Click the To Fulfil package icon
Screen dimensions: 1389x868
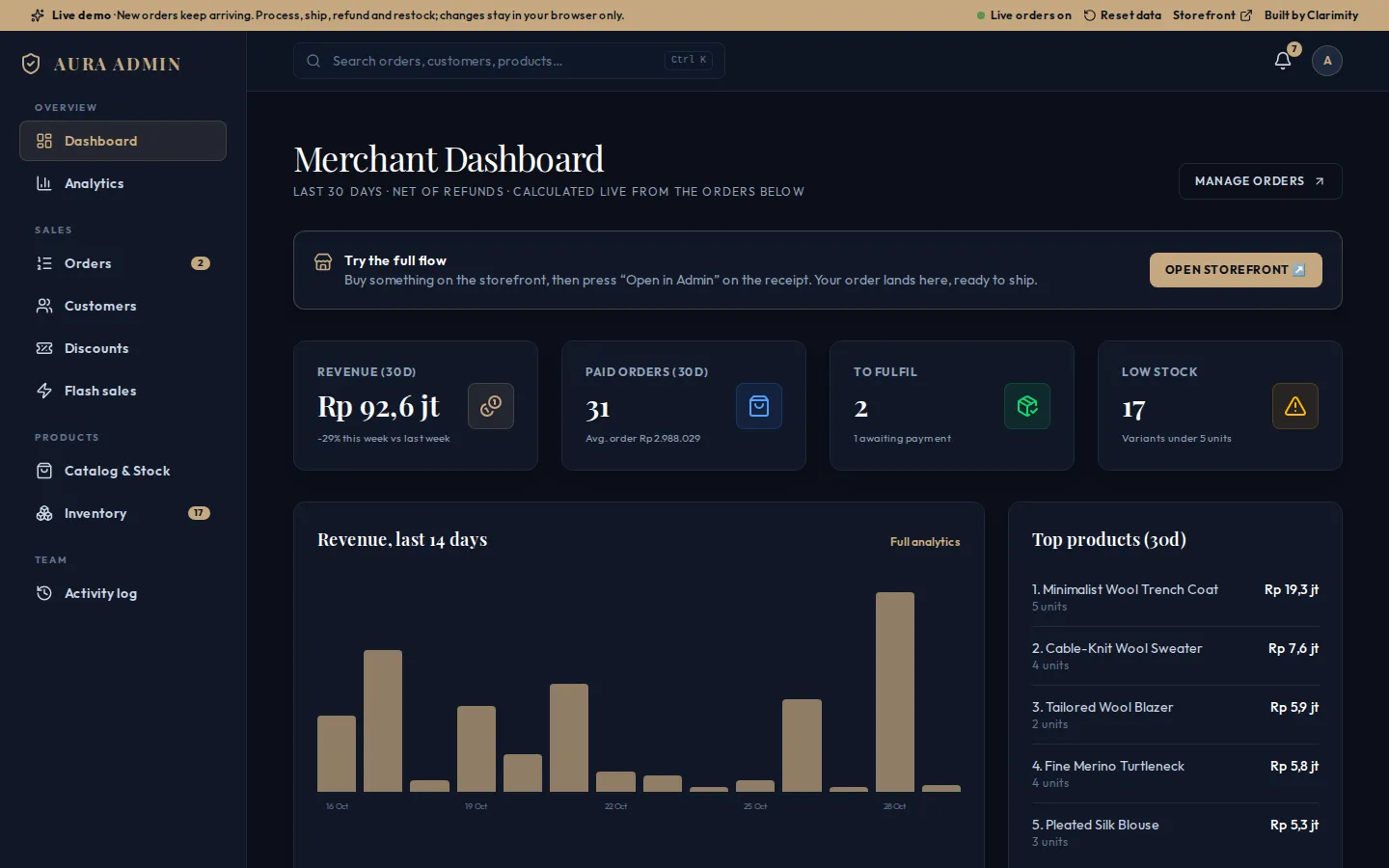(x=1027, y=406)
